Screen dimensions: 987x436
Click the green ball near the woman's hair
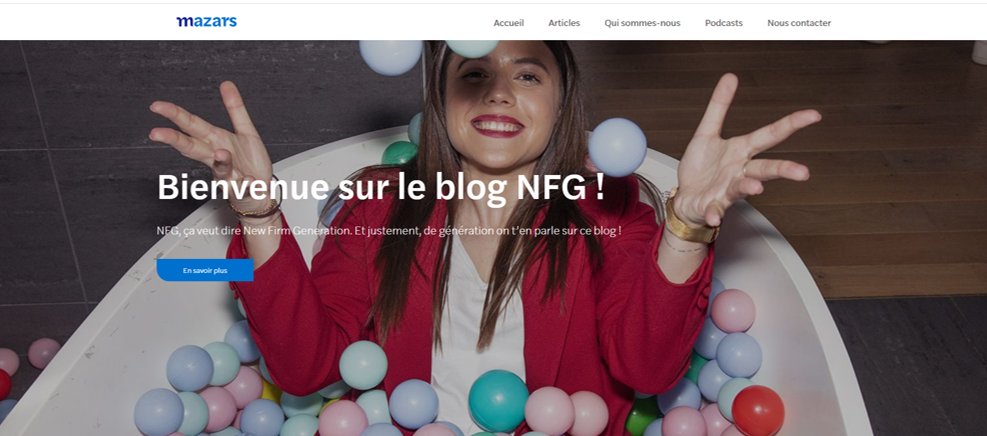point(400,153)
